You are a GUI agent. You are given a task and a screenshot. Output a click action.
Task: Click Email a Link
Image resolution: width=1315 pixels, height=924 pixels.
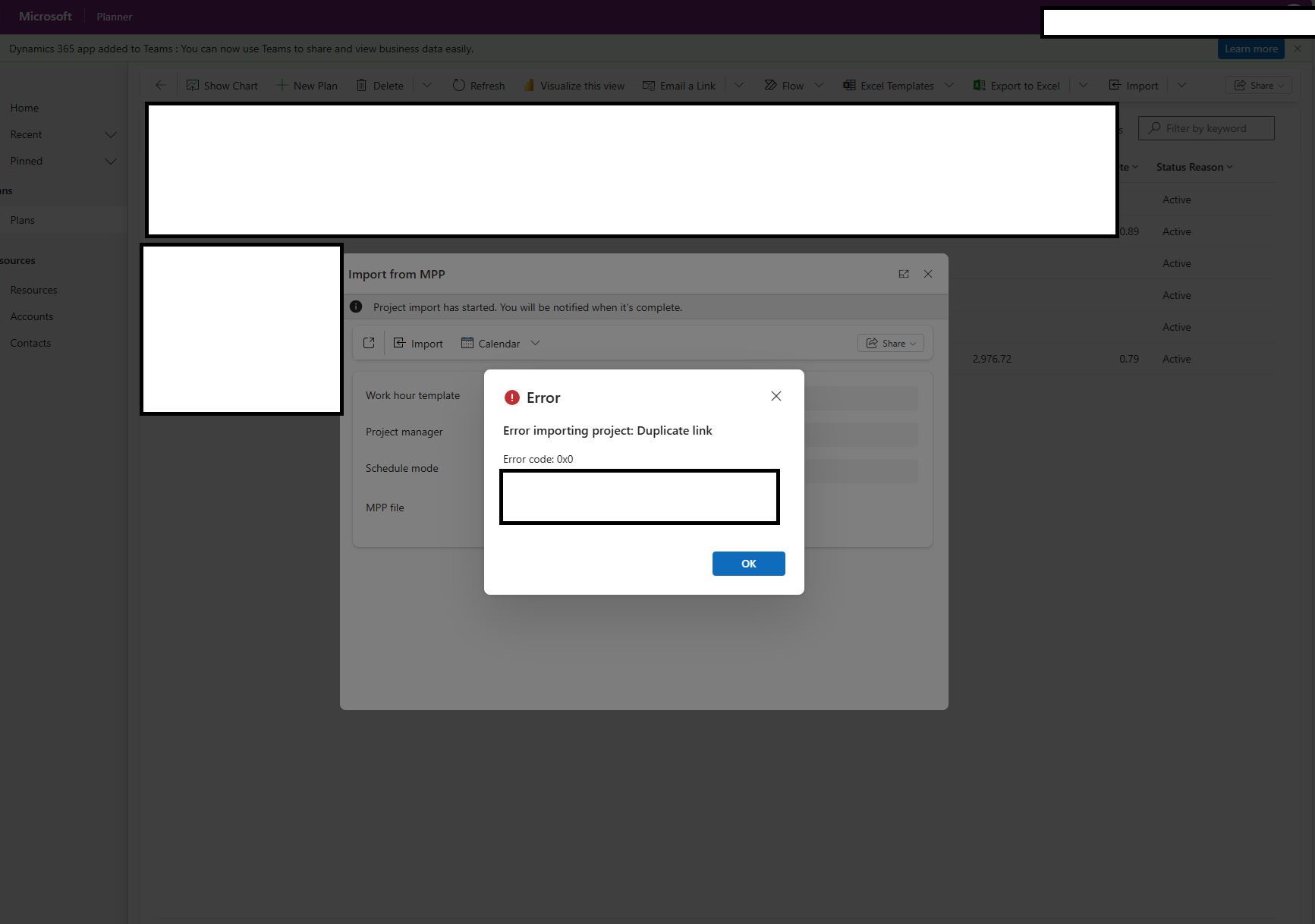[x=679, y=86]
